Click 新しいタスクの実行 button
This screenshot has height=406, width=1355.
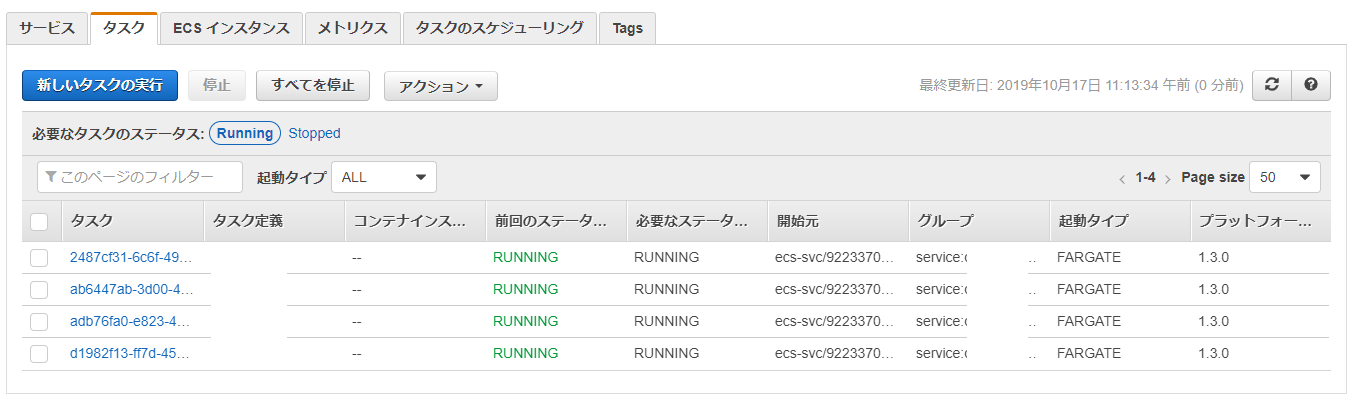(x=100, y=85)
